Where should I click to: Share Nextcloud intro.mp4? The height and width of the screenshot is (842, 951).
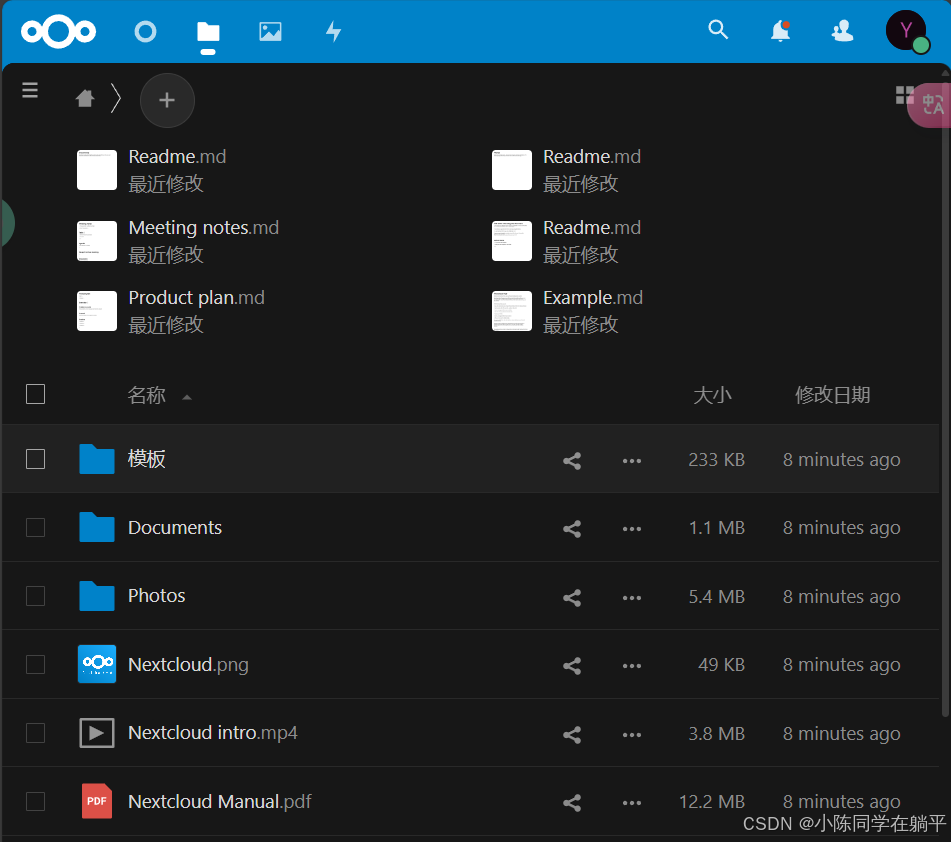(x=572, y=735)
